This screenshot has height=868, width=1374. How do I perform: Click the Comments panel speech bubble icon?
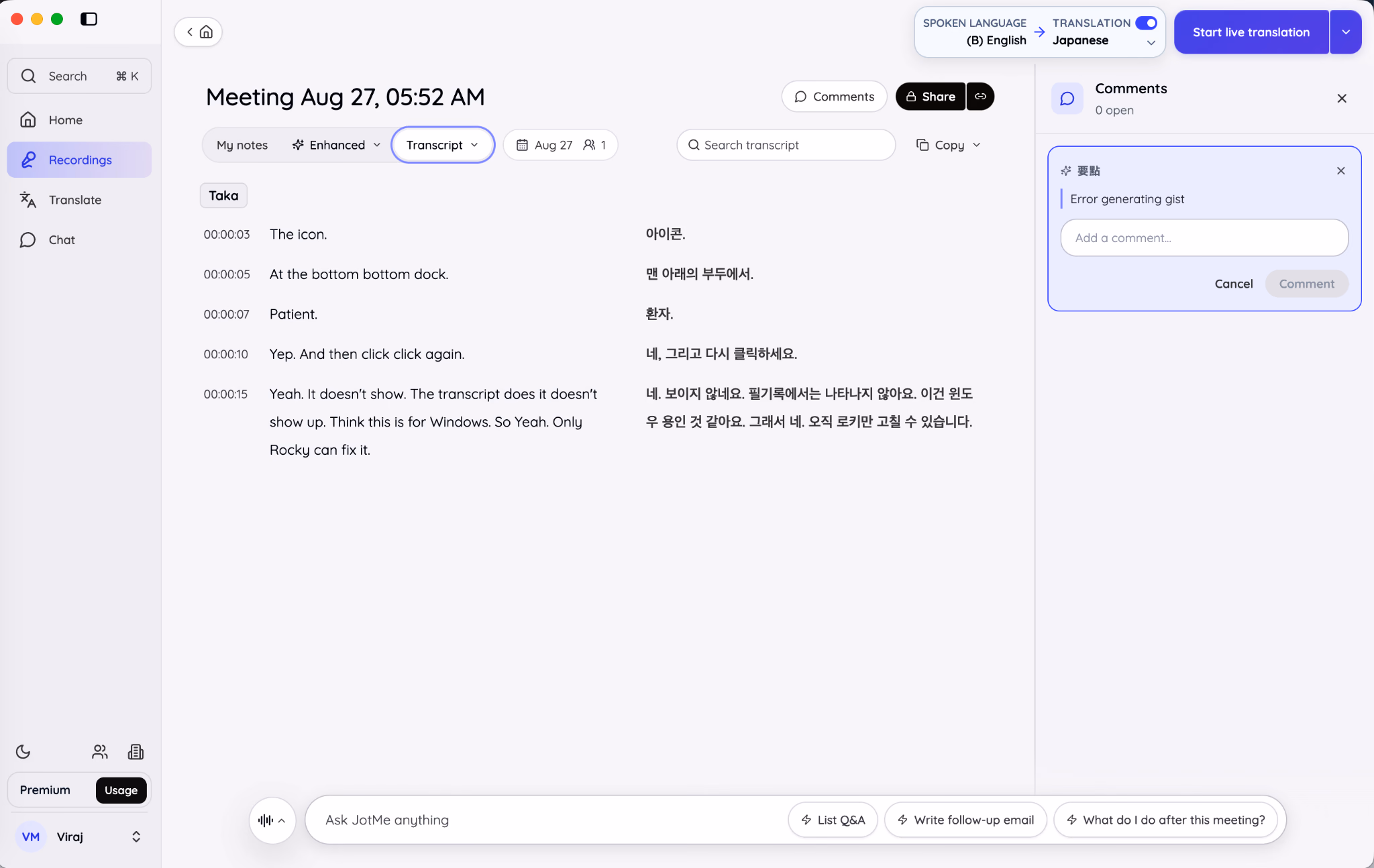[1067, 99]
